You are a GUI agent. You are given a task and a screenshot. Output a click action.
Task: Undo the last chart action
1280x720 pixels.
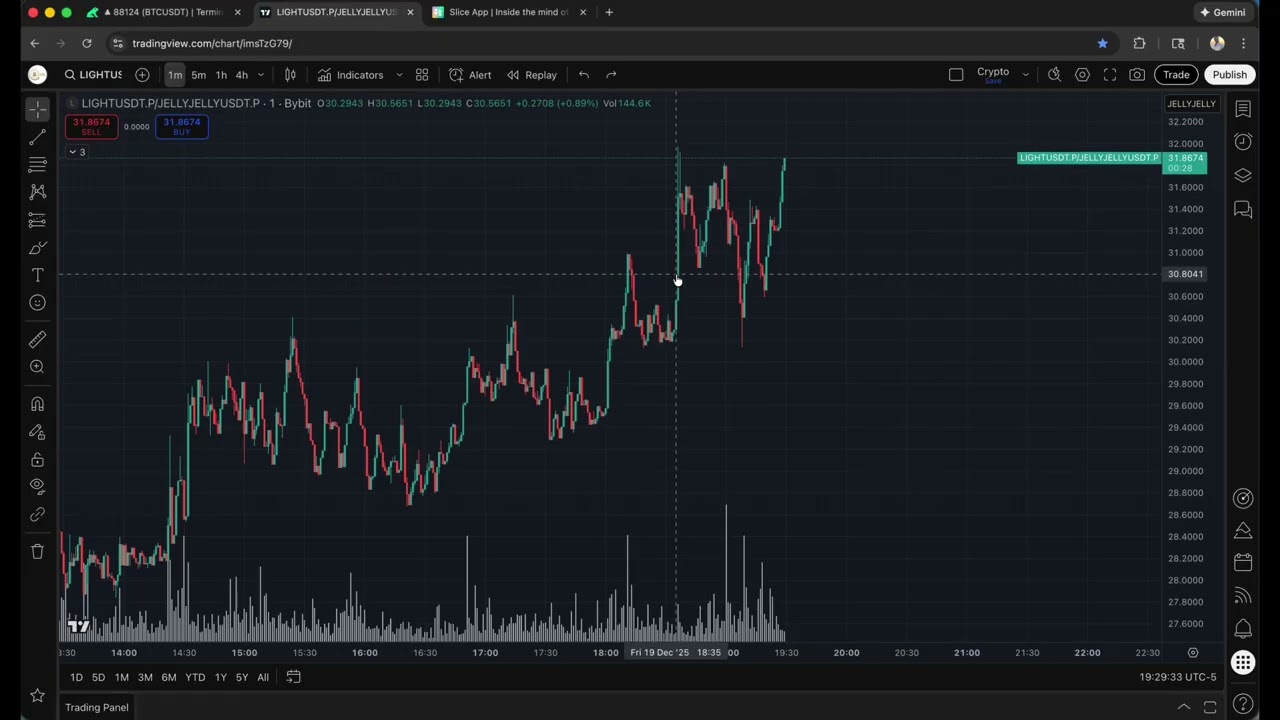click(584, 75)
